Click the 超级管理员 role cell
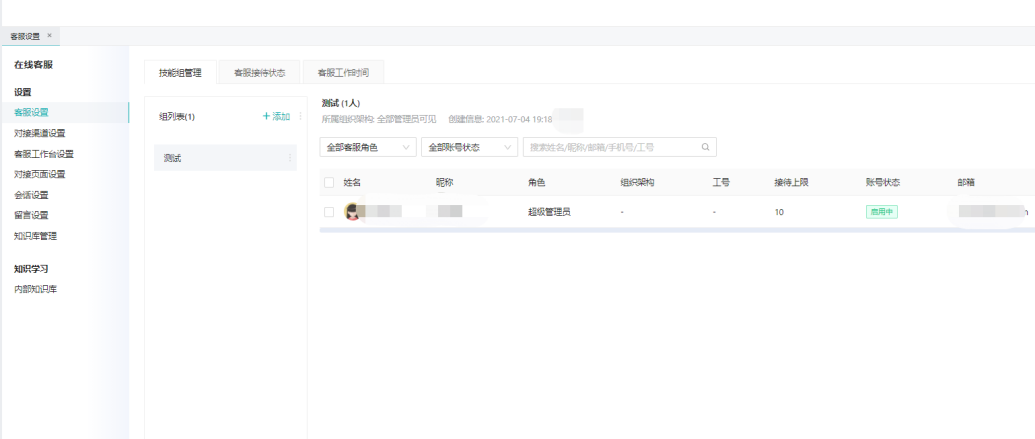Screen dimensions: 1035x439 (549, 213)
